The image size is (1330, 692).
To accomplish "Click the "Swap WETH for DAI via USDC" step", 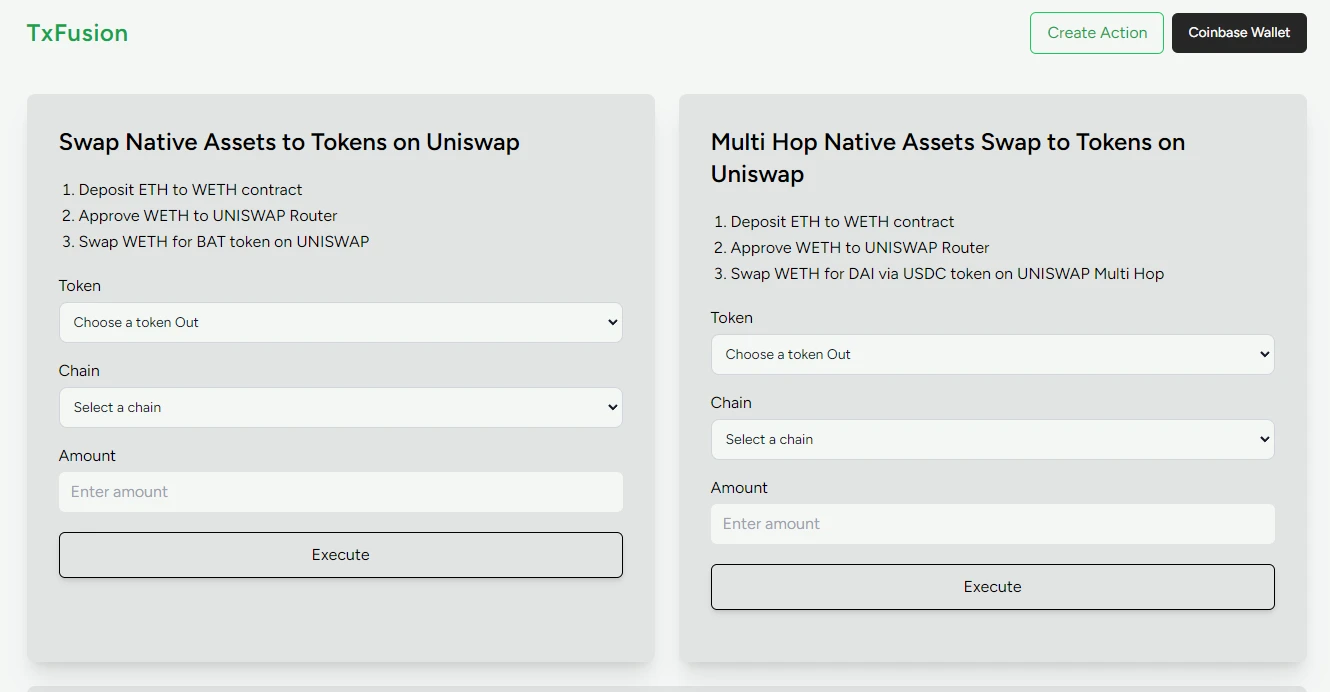I will [946, 274].
